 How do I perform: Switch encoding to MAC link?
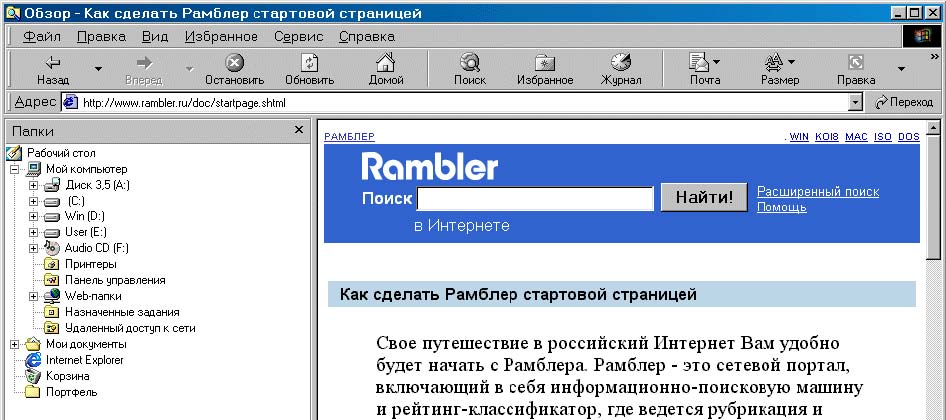click(x=856, y=137)
